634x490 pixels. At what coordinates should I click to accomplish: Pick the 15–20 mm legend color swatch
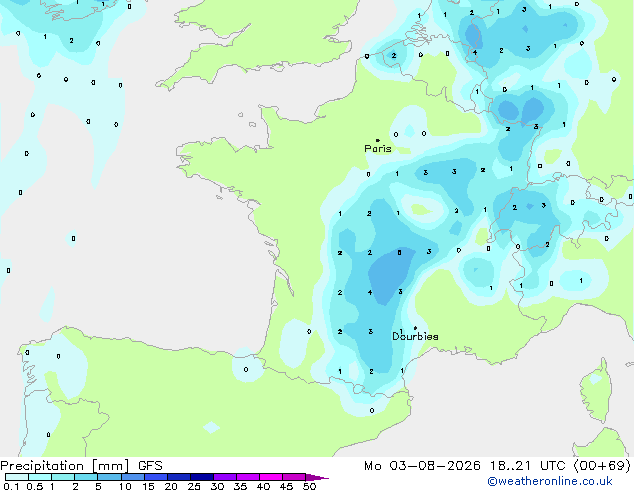click(156, 477)
